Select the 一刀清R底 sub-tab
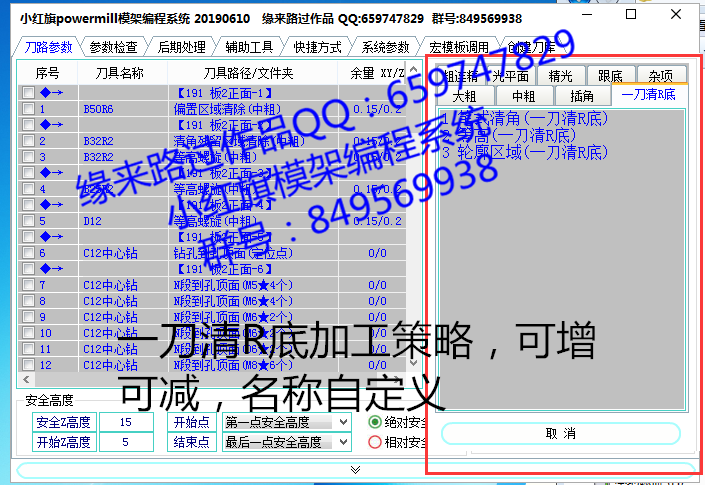Image resolution: width=705 pixels, height=485 pixels. pos(649,94)
